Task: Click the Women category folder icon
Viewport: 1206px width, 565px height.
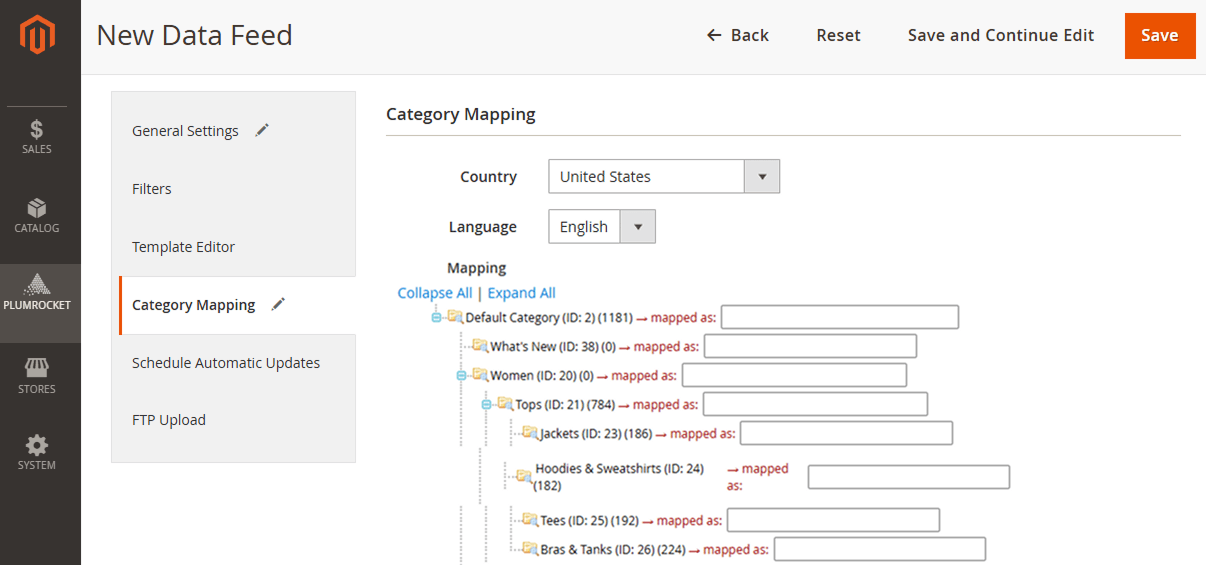Action: (480, 375)
